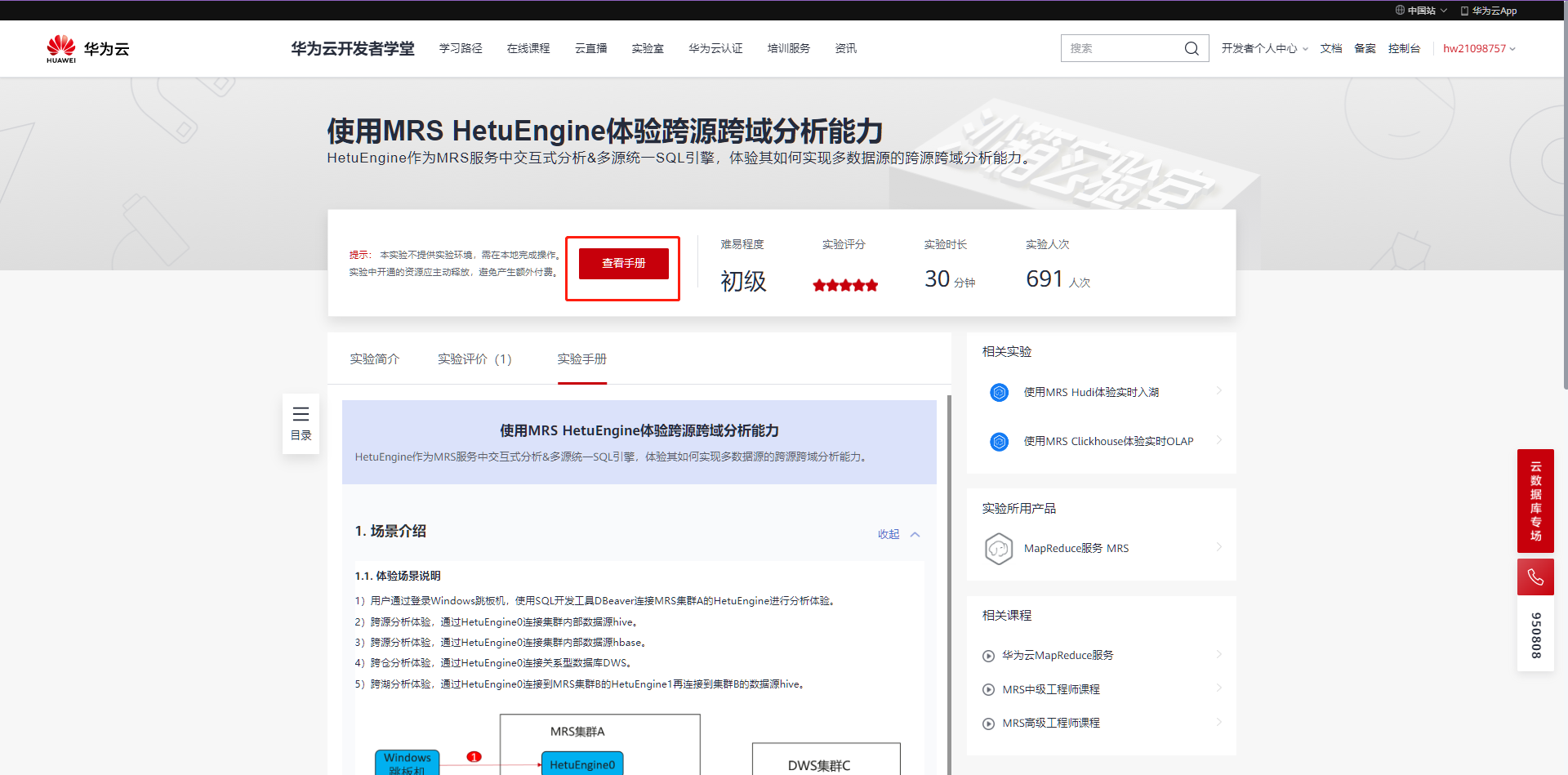
Task: Expand the 开发者个人中心 dropdown
Action: [x=1263, y=48]
